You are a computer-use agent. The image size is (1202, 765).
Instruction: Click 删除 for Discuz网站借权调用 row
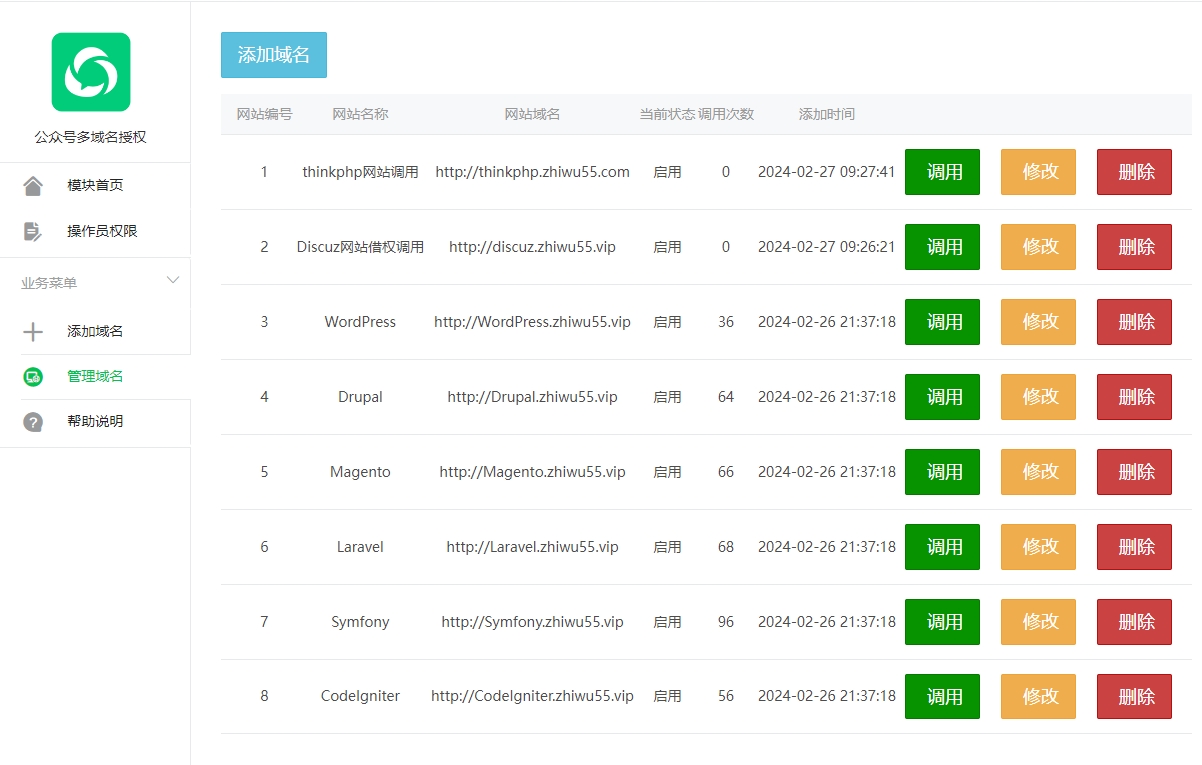1134,247
